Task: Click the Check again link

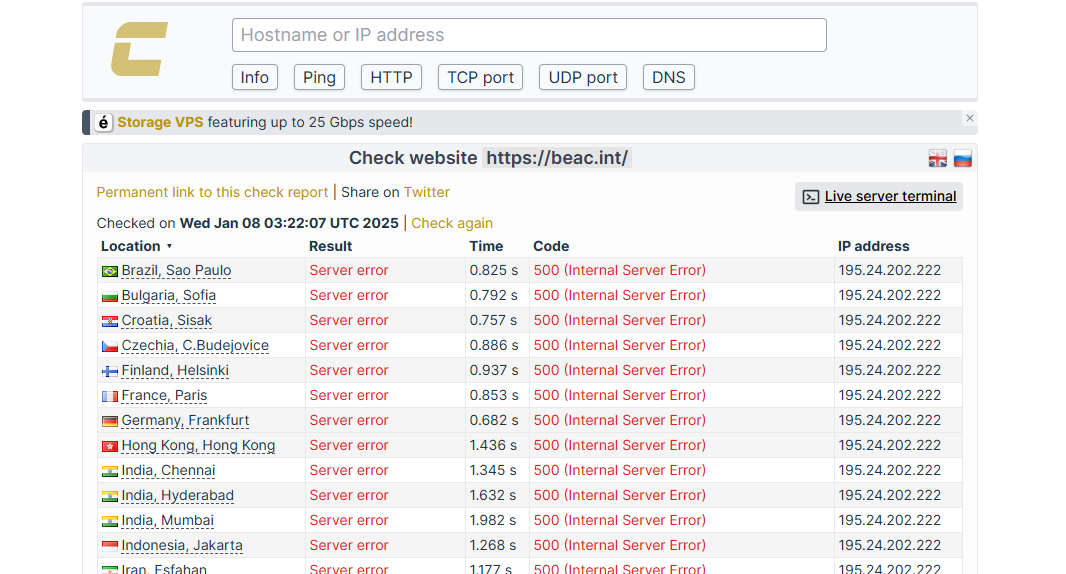Action: tap(452, 223)
